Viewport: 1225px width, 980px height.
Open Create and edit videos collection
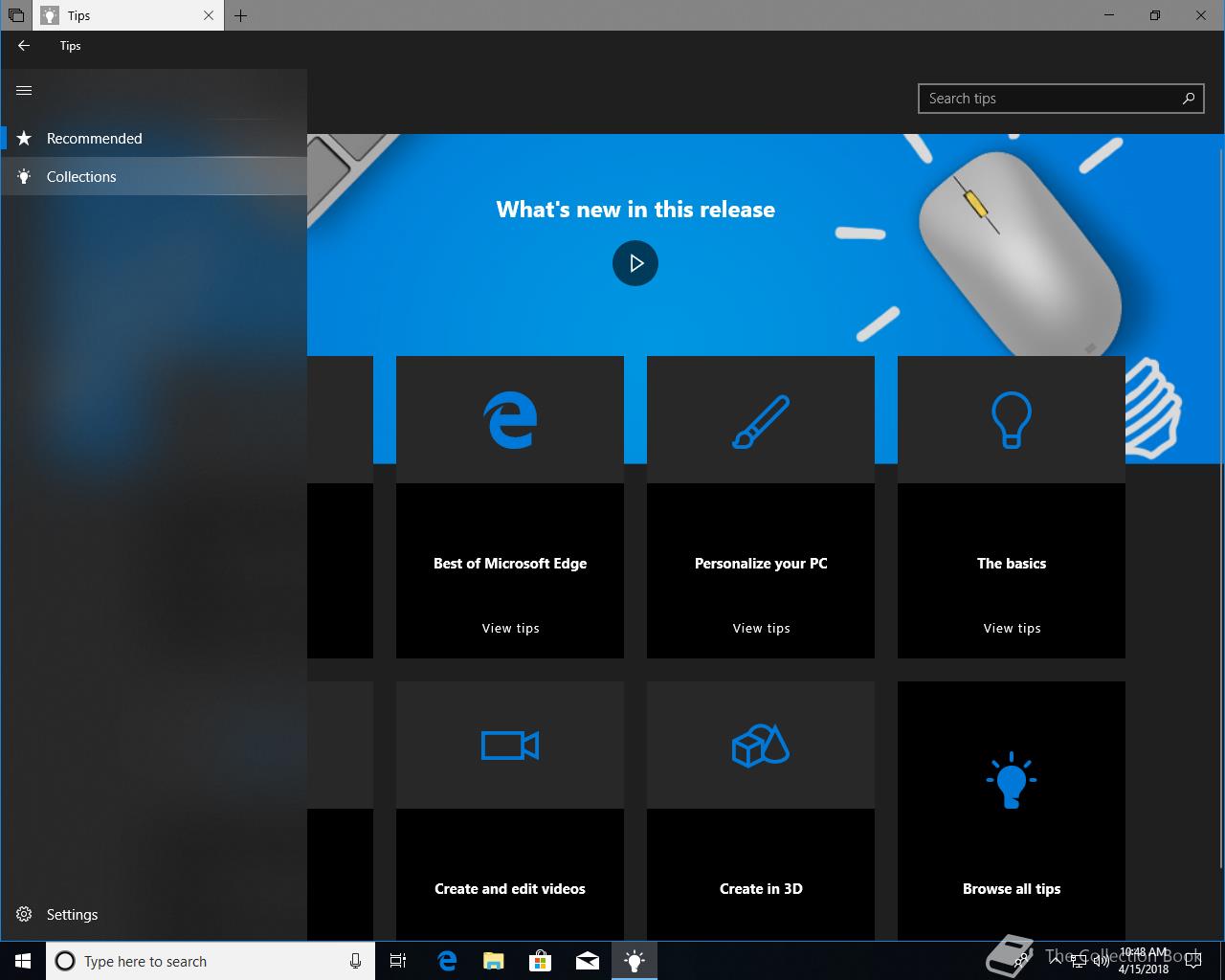coord(510,888)
